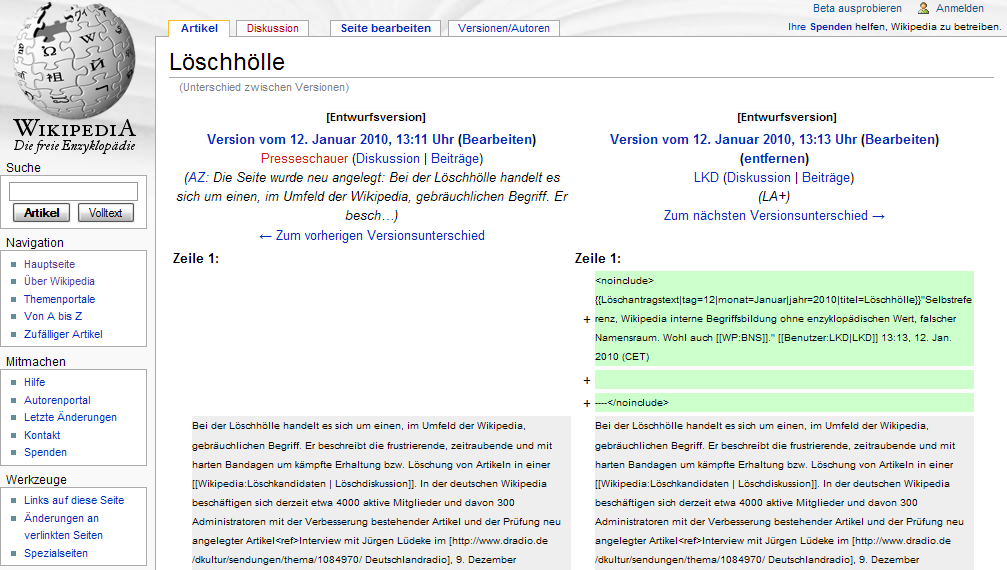Focus the Suche search input field

pos(73,191)
